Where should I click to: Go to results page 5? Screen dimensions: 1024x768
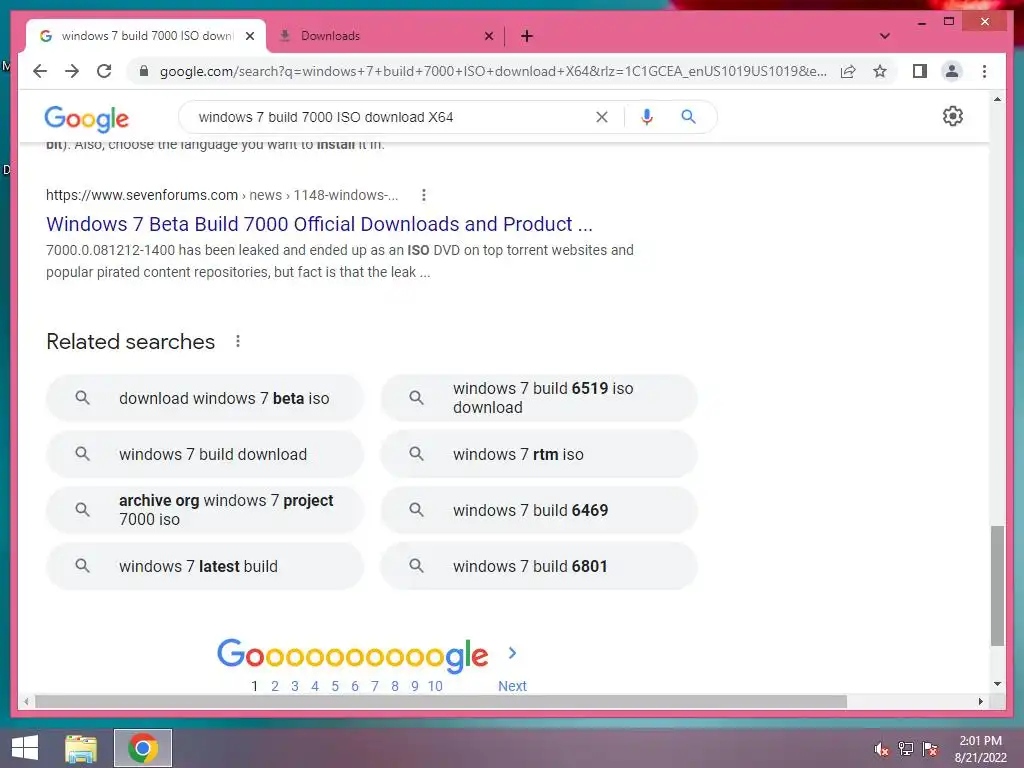pyautogui.click(x=335, y=686)
